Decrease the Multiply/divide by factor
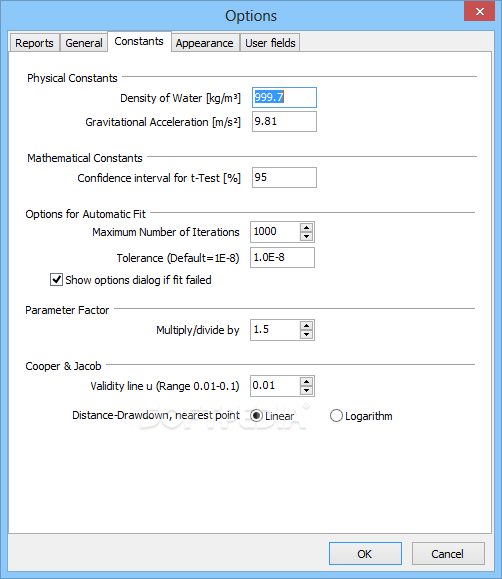 click(x=307, y=334)
